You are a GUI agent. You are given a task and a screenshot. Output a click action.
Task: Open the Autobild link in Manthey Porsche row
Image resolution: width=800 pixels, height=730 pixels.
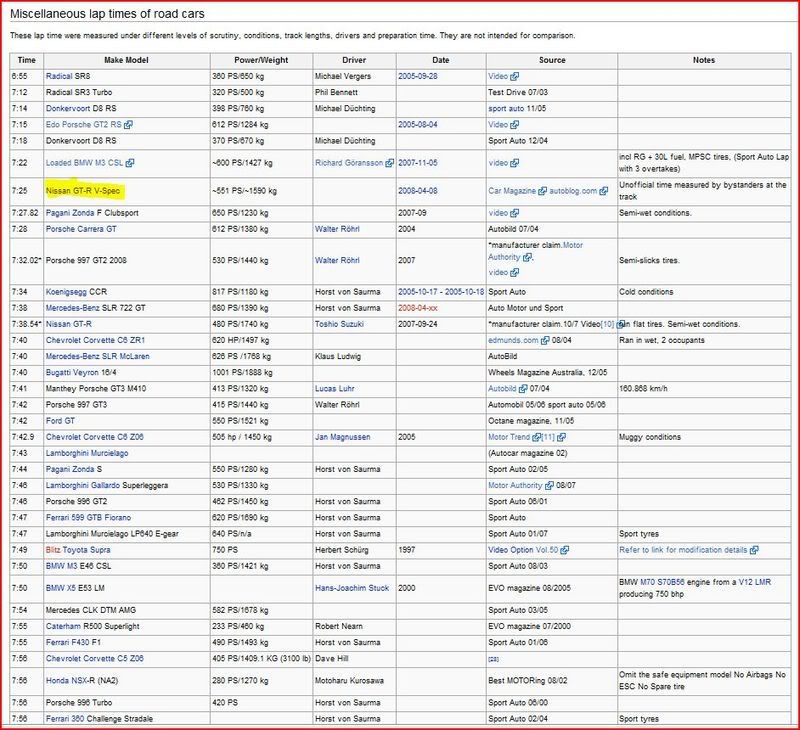[502, 389]
